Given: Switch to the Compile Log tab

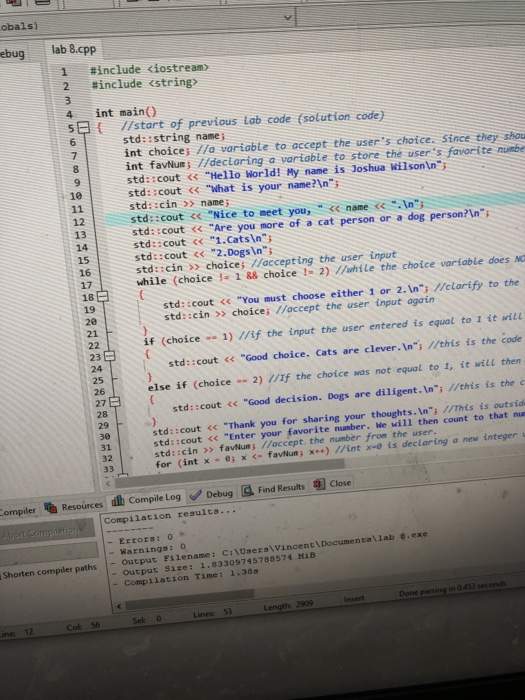Looking at the screenshot, I should [147, 499].
